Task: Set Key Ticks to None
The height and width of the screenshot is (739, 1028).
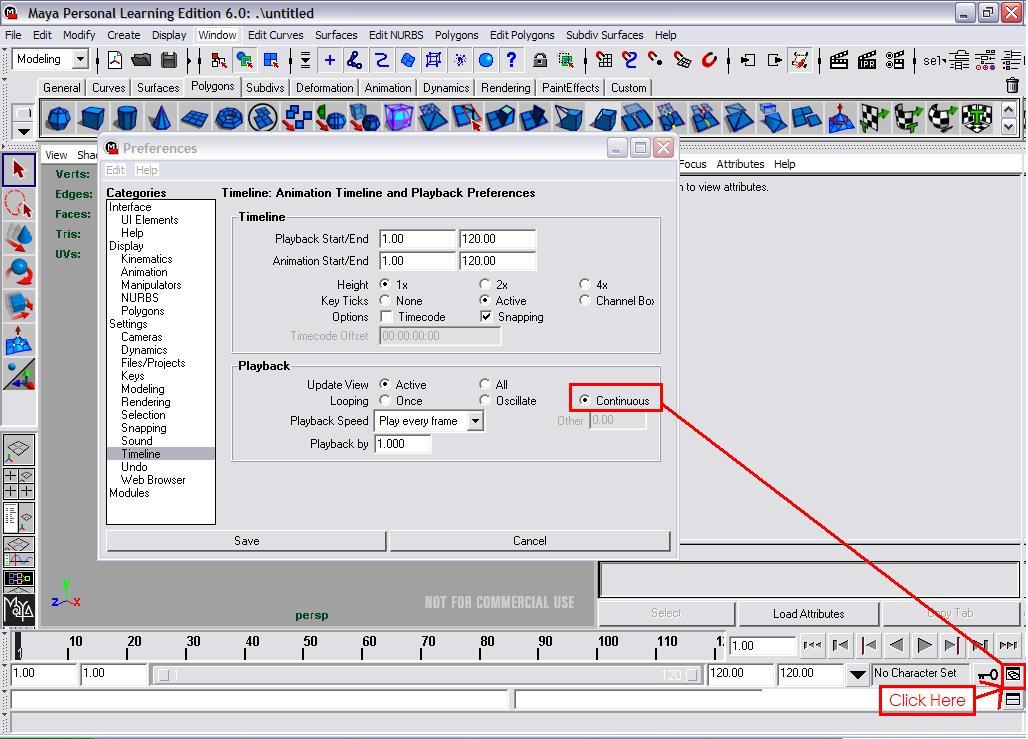Action: pyautogui.click(x=385, y=300)
